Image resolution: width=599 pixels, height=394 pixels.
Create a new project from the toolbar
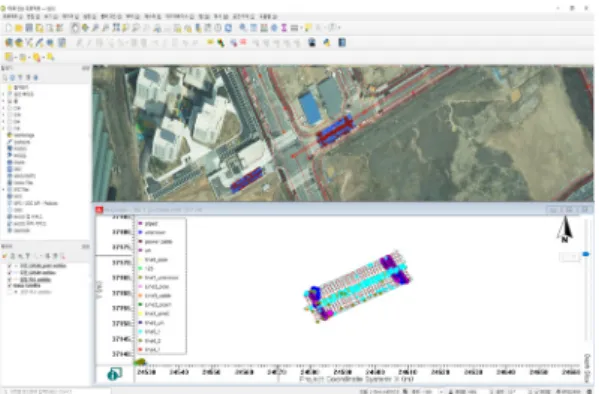(8, 28)
